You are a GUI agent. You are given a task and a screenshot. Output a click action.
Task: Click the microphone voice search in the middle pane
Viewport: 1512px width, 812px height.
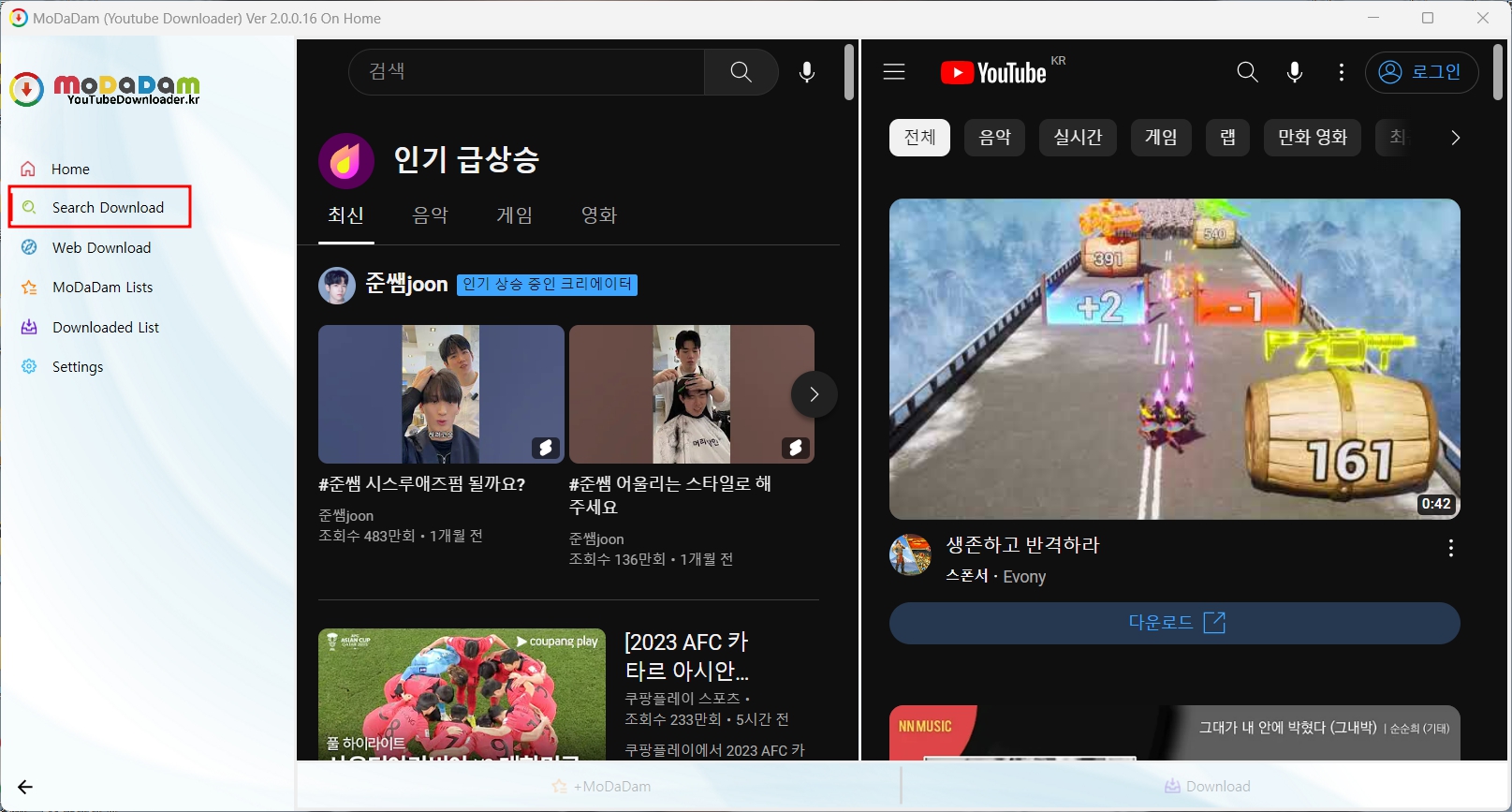(x=807, y=71)
